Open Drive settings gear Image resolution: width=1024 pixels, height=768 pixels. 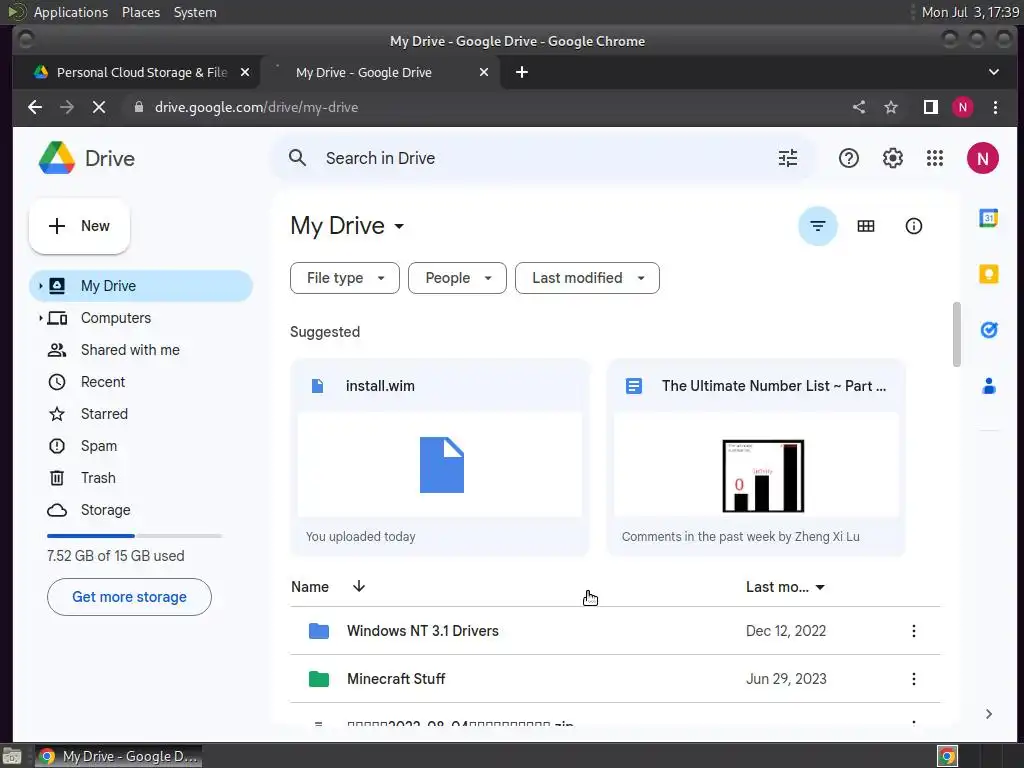[892, 158]
